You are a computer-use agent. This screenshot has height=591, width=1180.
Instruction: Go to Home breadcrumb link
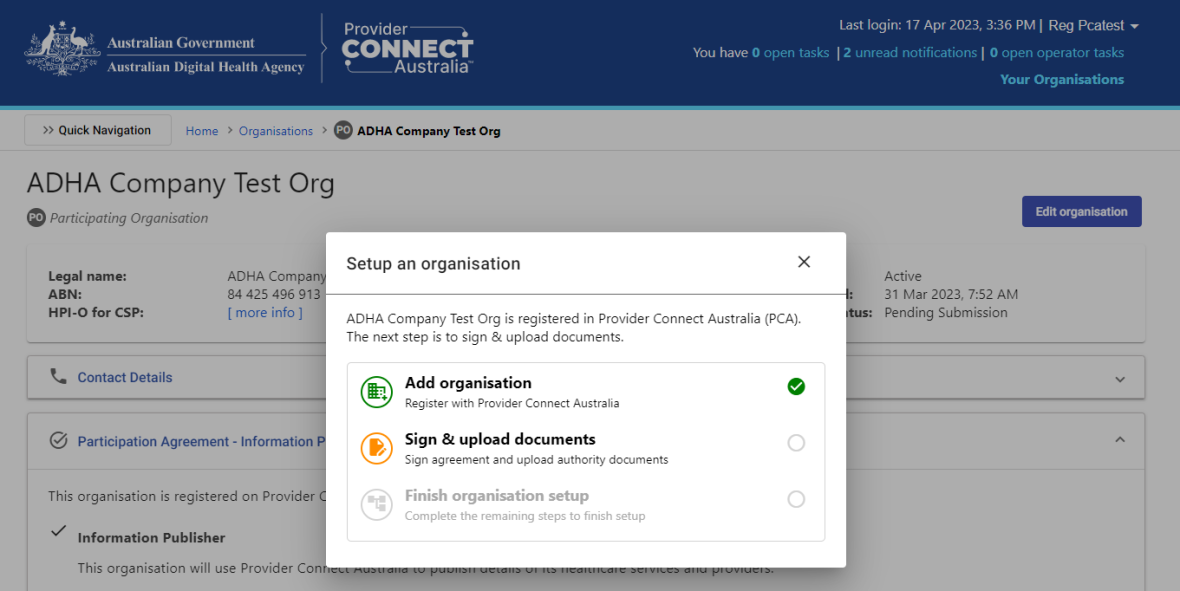click(x=202, y=131)
